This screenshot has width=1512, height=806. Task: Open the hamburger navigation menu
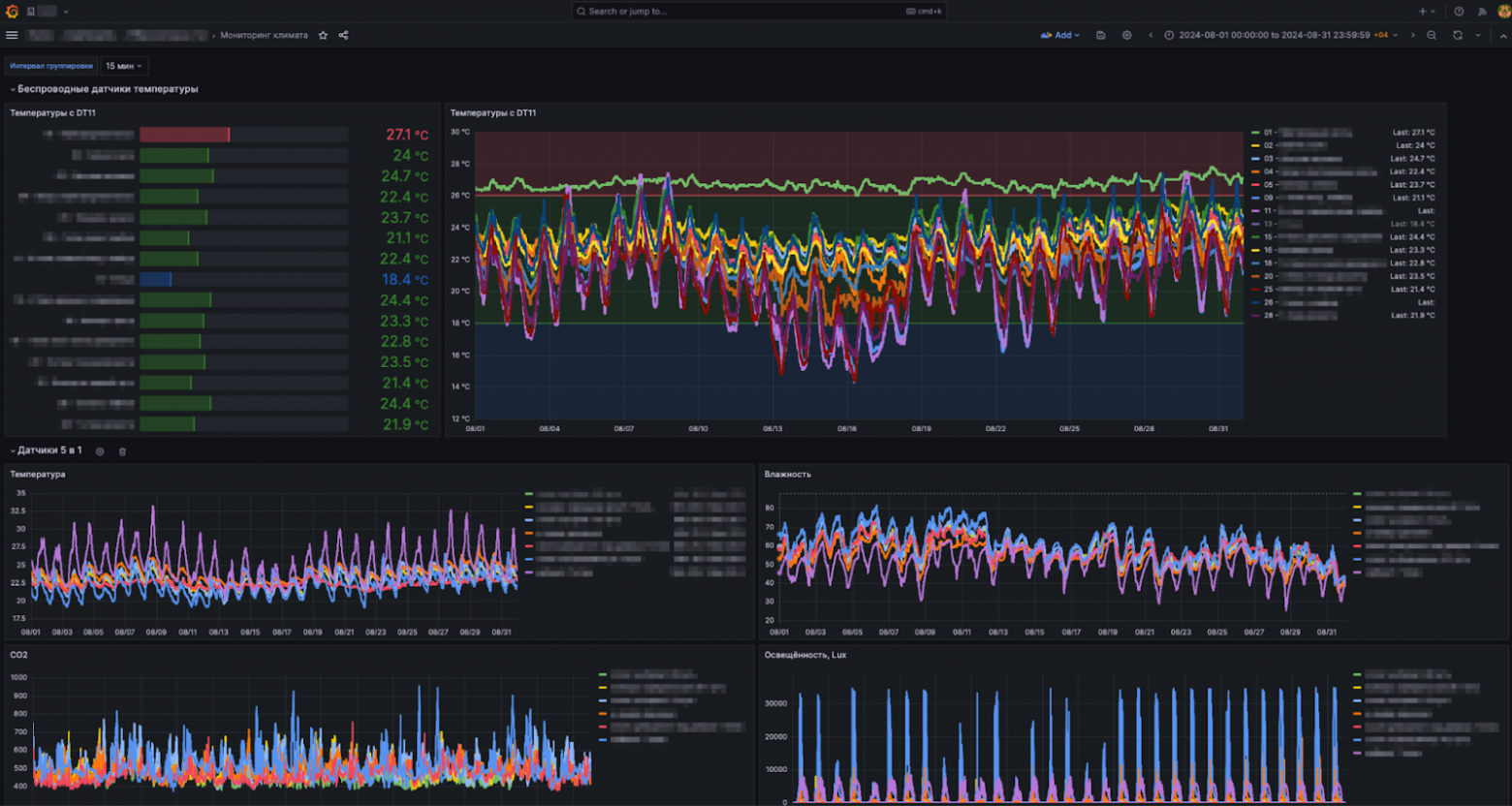coord(12,35)
